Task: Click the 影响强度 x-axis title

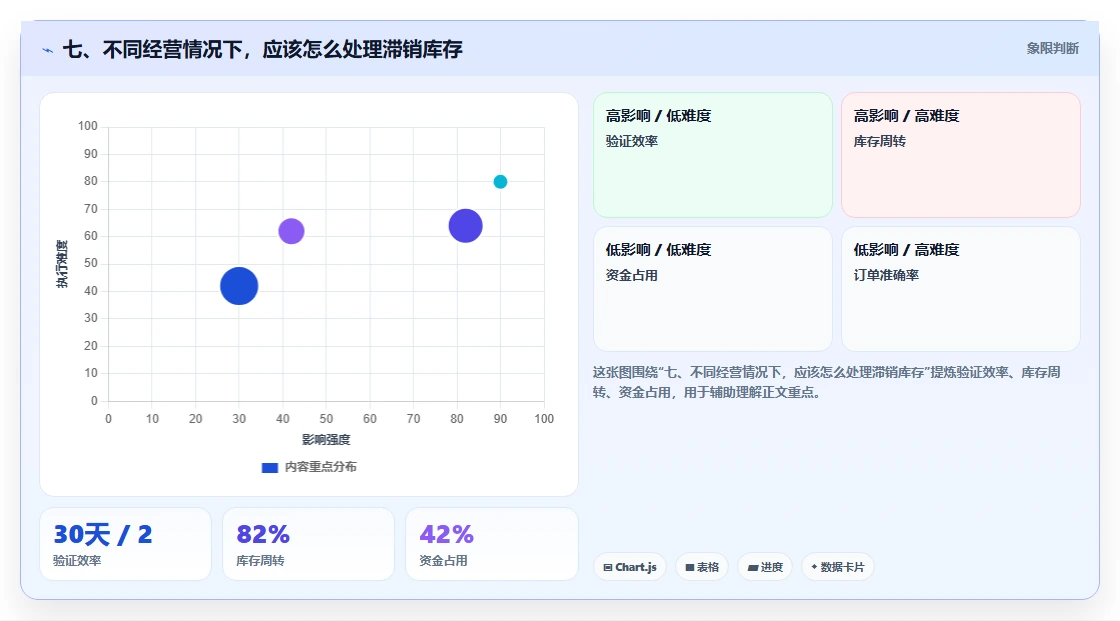Action: click(x=326, y=439)
